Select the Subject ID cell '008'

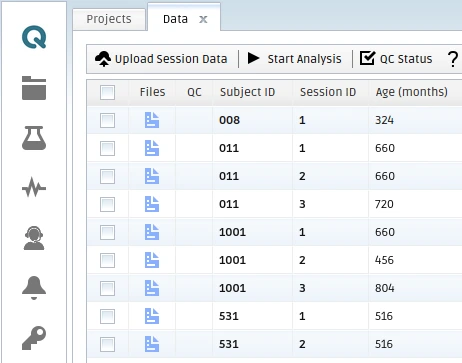pyautogui.click(x=229, y=120)
